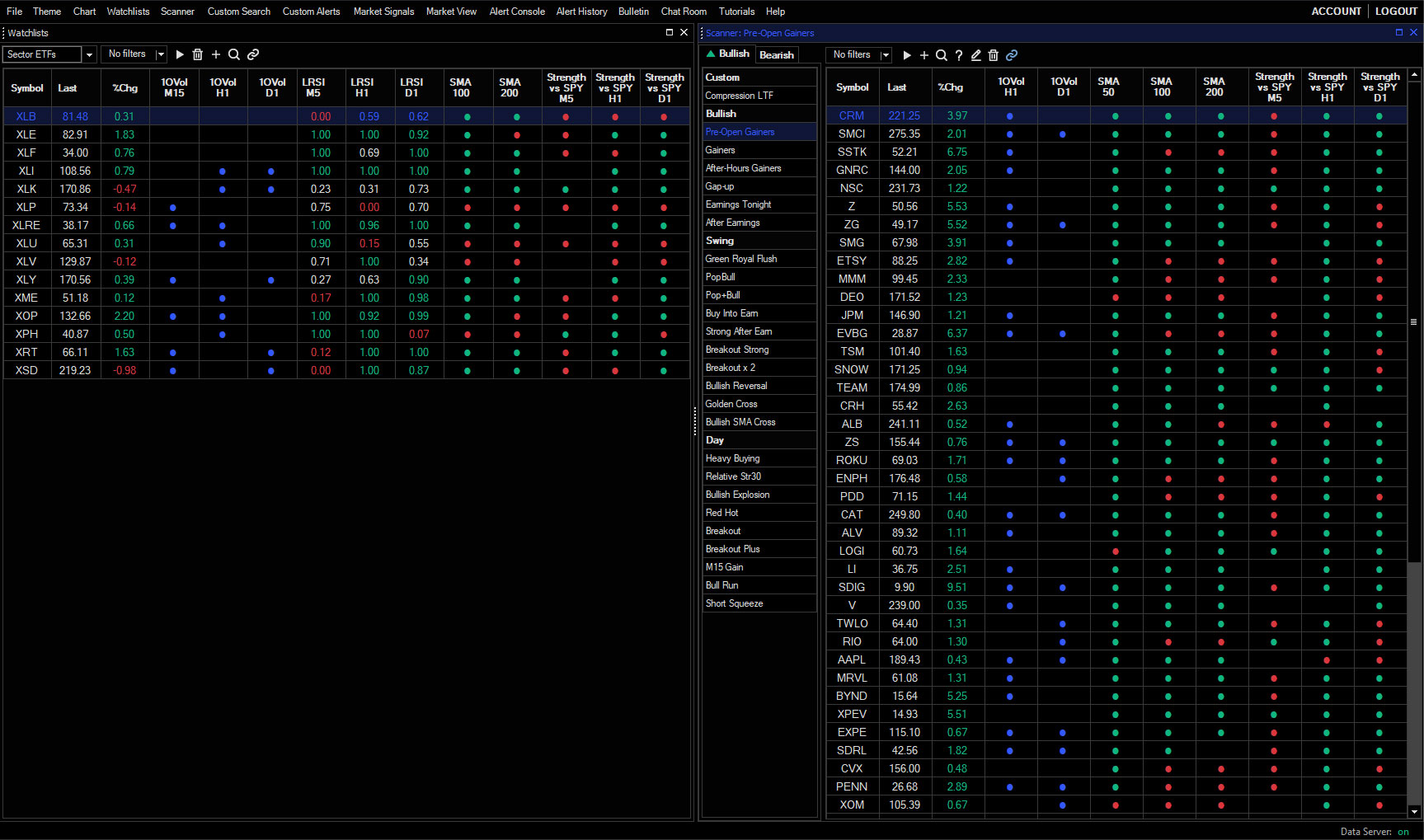Open the search icon in the Watchlists panel
This screenshot has width=1424, height=840.
pyautogui.click(x=234, y=54)
